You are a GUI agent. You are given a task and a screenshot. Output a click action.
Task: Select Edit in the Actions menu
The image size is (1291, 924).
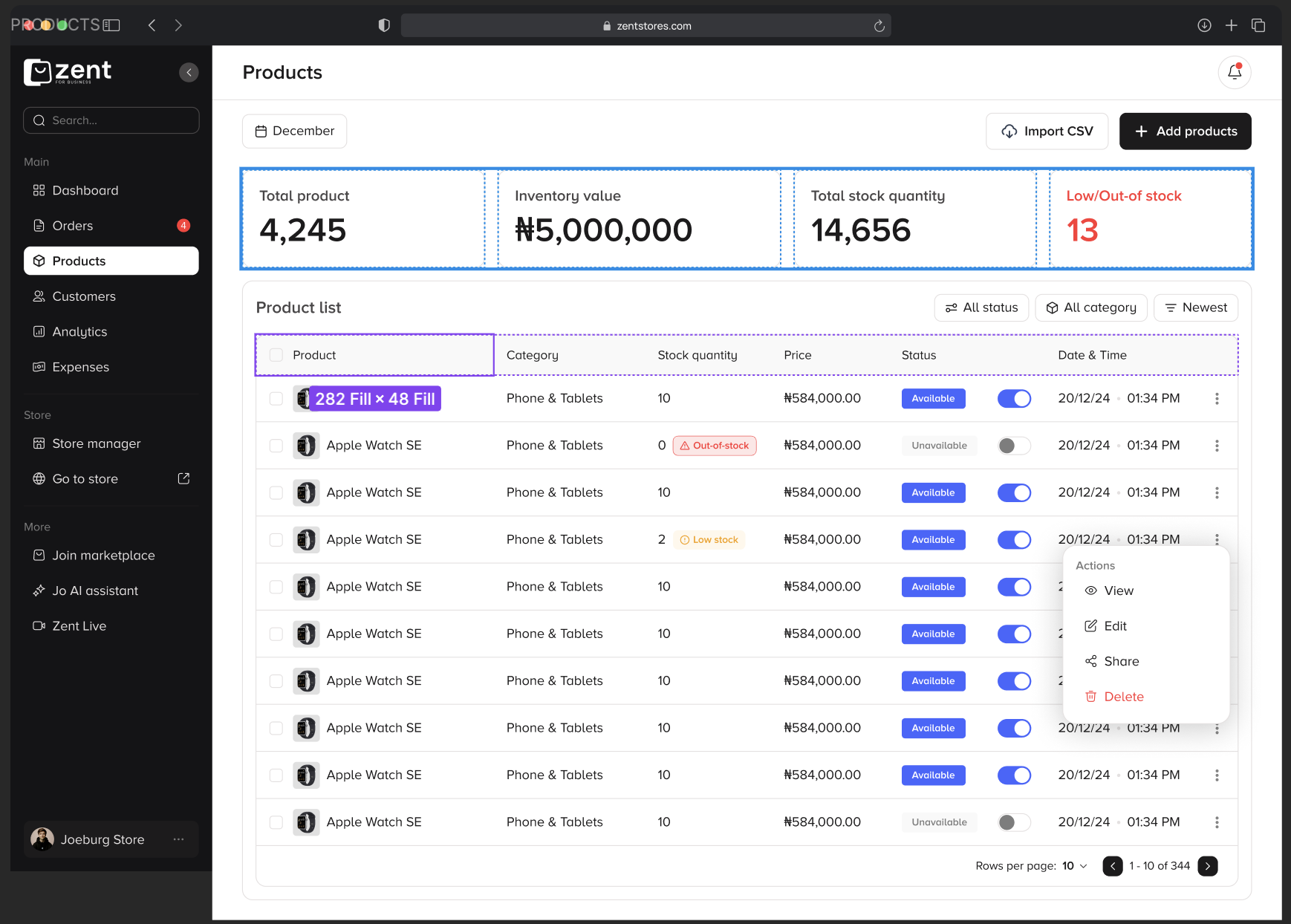[1115, 626]
